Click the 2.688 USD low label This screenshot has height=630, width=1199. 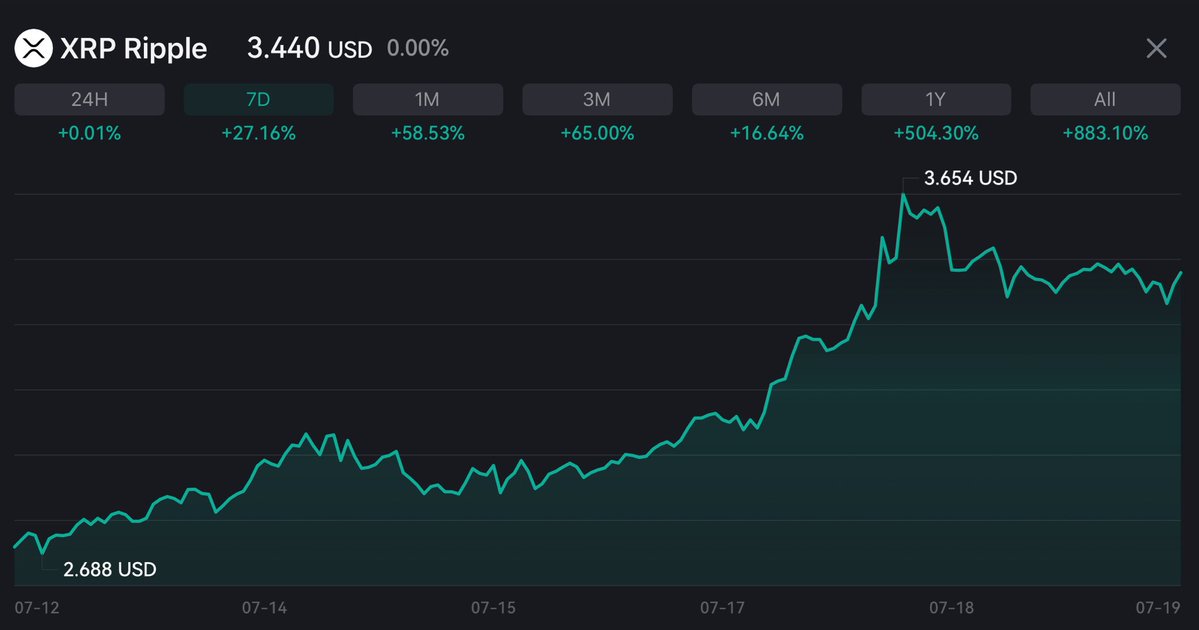coord(109,570)
